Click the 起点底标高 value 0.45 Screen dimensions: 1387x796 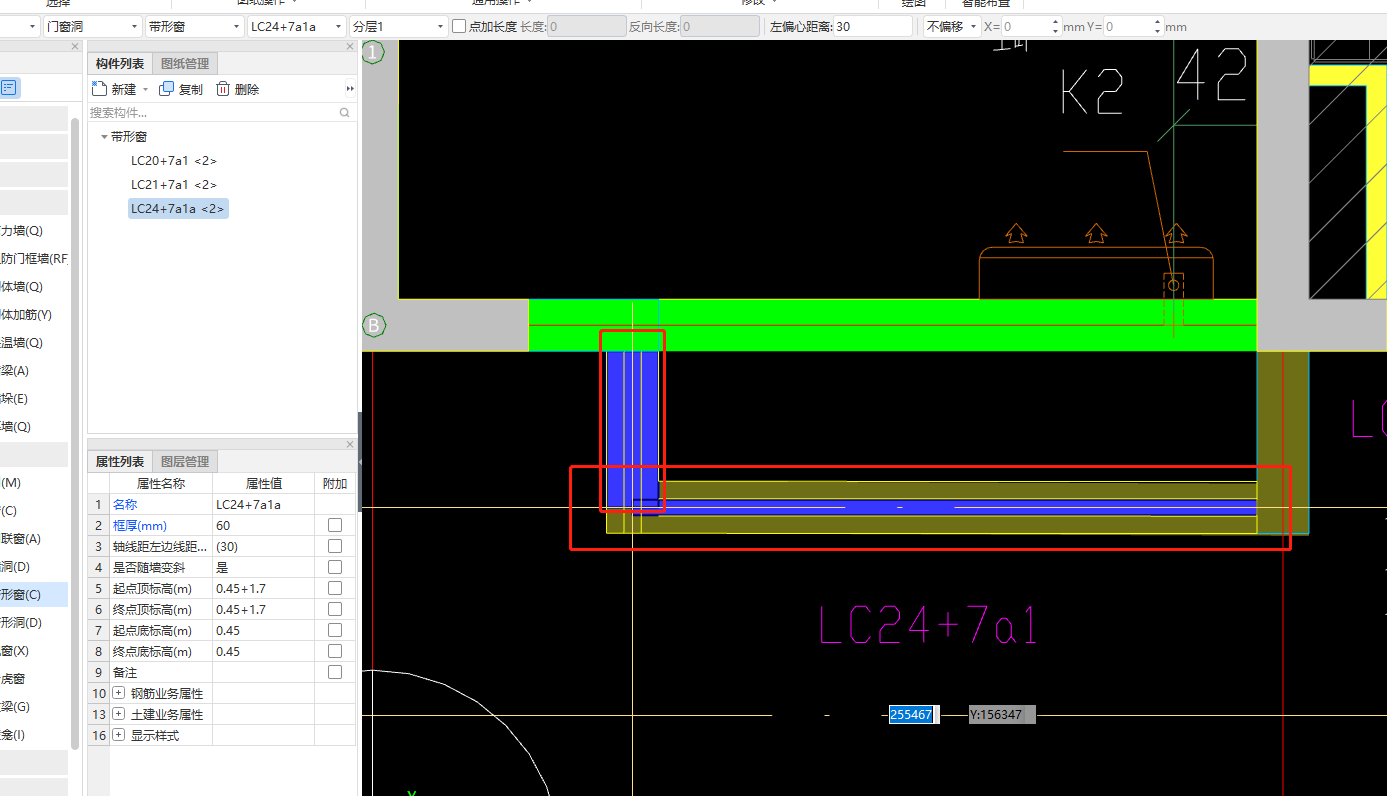[263, 630]
